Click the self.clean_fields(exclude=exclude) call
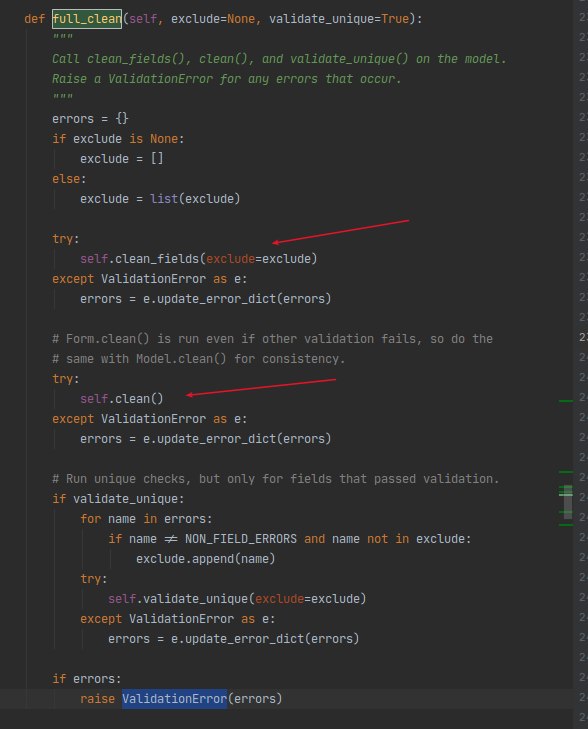This screenshot has height=729, width=588. 198,259
